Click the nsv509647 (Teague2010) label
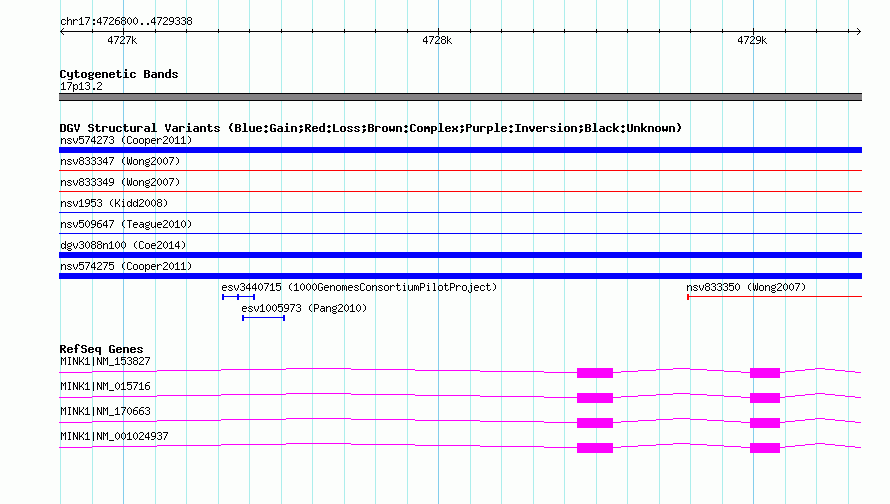 click(126, 224)
